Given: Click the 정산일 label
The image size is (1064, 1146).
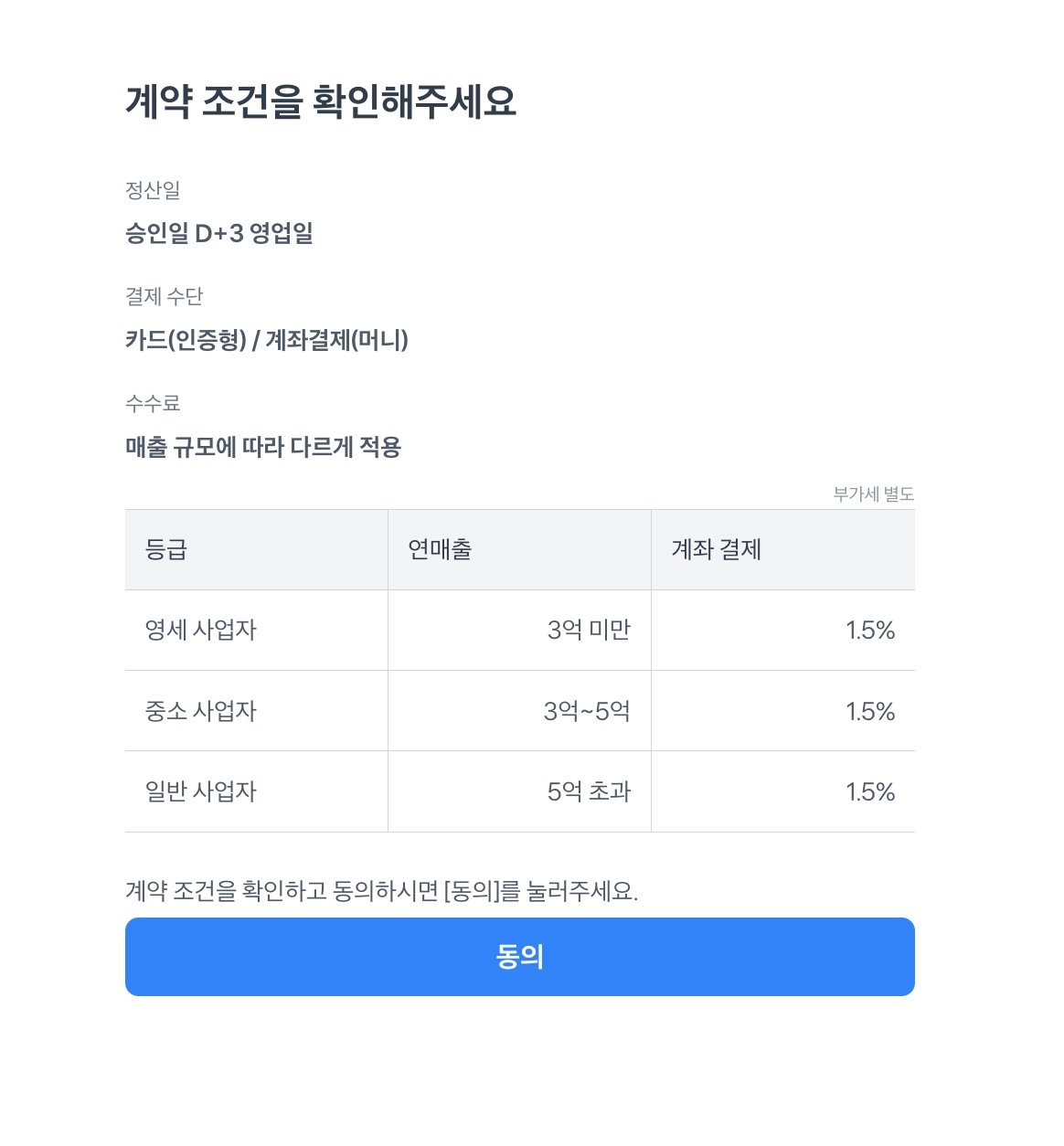Looking at the screenshot, I should [153, 190].
